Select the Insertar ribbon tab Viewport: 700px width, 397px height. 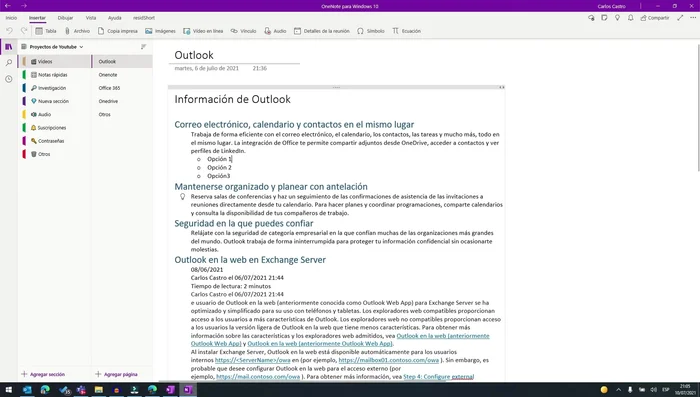(37, 18)
